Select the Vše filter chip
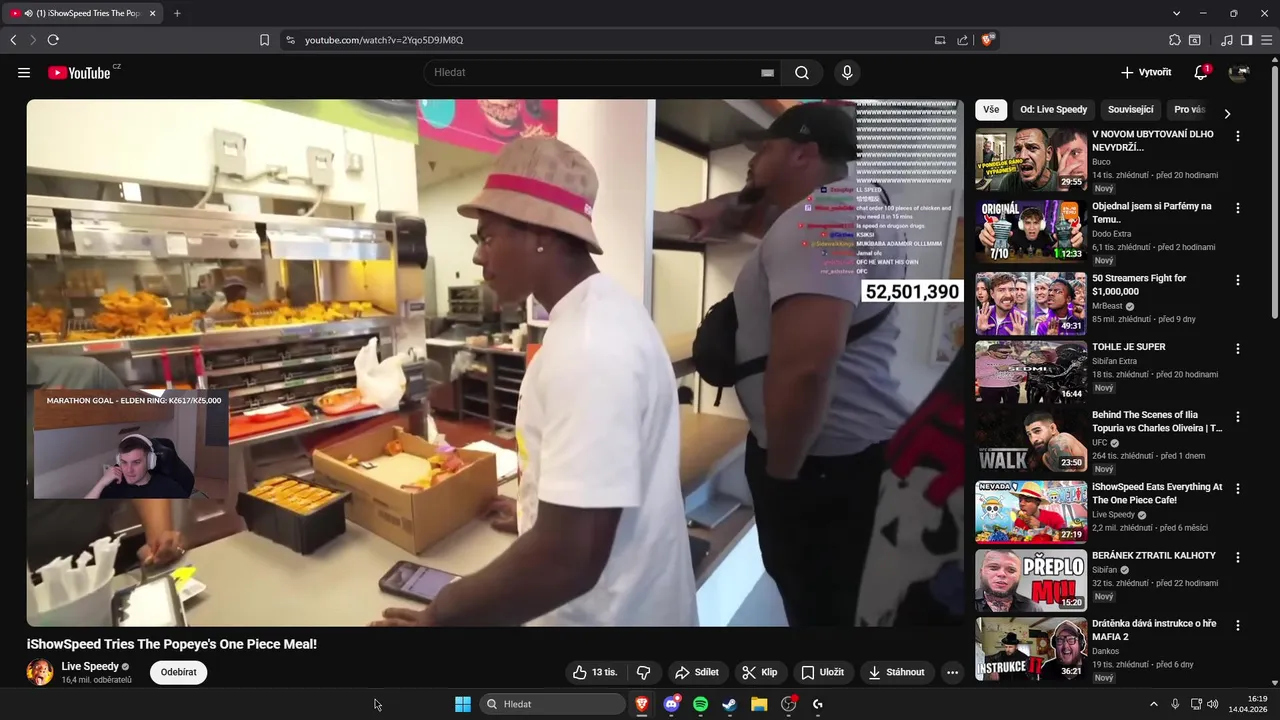The image size is (1280, 720). tap(990, 110)
